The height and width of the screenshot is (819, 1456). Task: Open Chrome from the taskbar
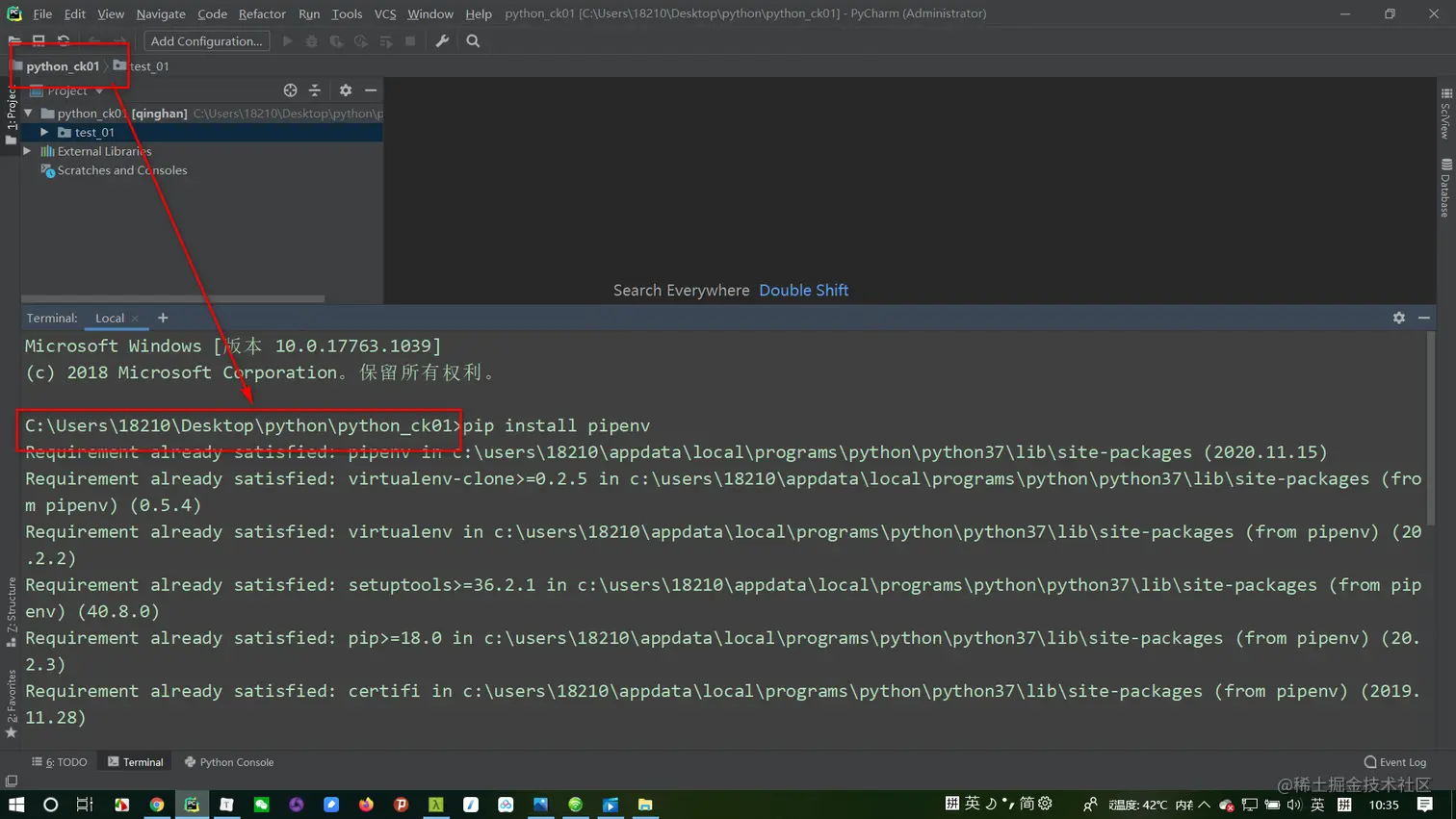pyautogui.click(x=157, y=805)
